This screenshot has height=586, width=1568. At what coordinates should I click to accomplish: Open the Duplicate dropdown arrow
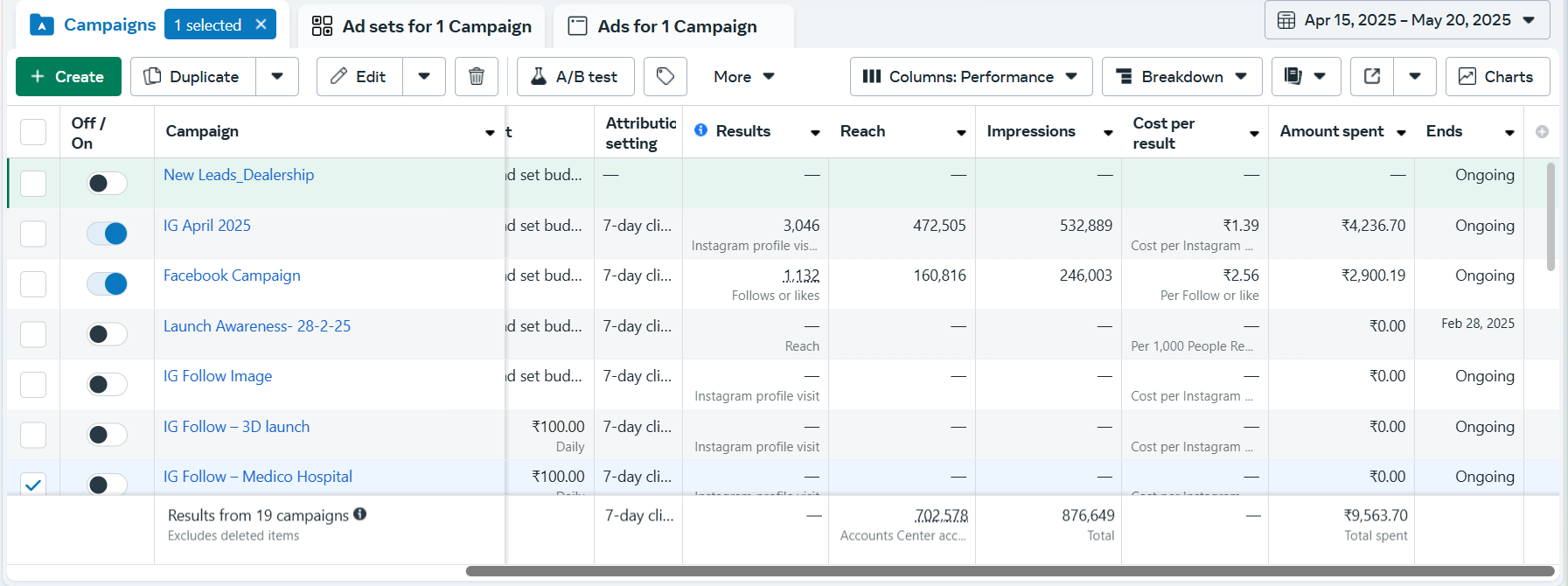point(277,77)
